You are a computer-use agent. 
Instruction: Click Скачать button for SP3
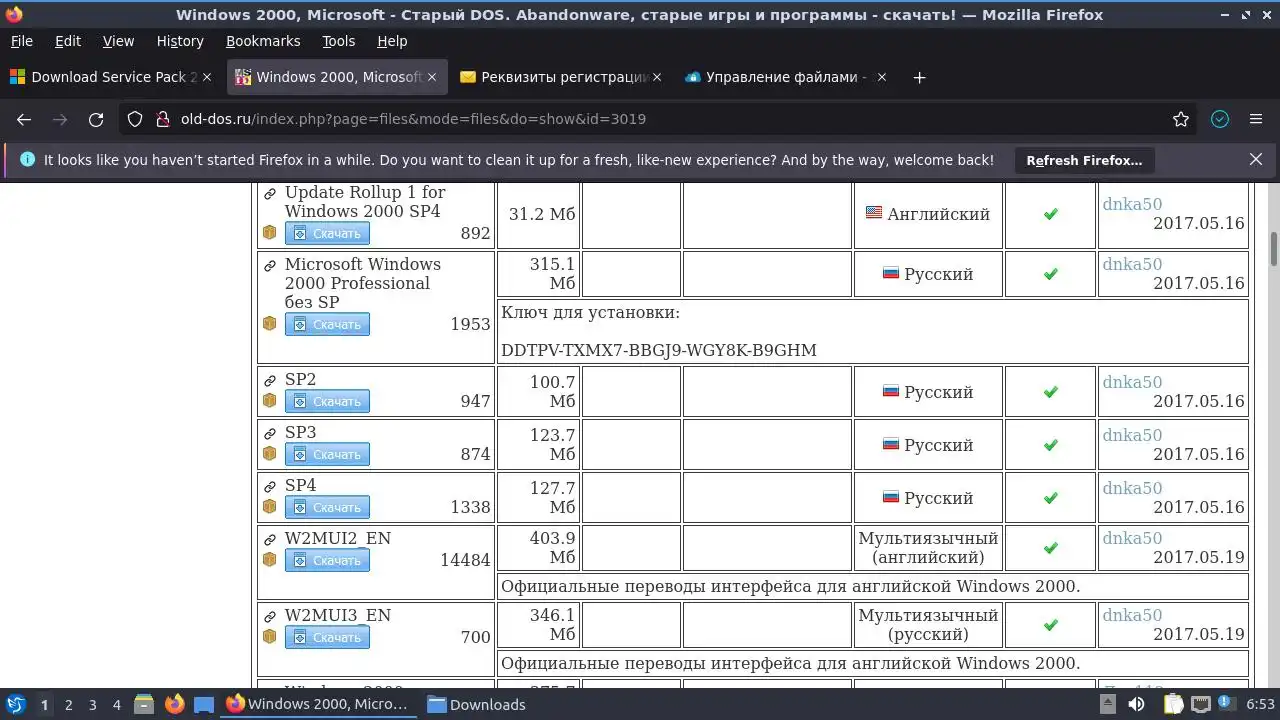(x=327, y=454)
